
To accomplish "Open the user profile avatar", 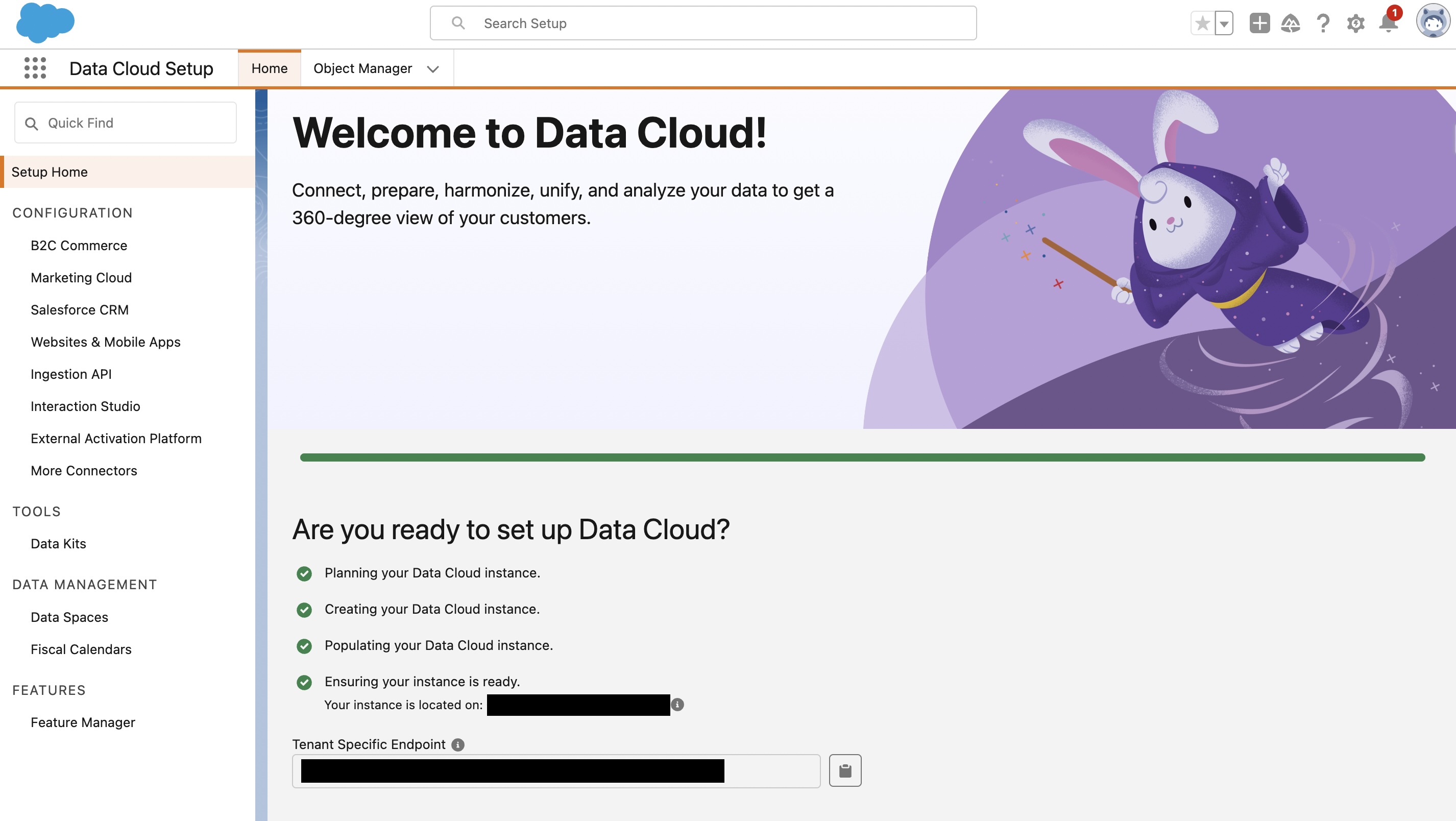I will click(x=1433, y=21).
